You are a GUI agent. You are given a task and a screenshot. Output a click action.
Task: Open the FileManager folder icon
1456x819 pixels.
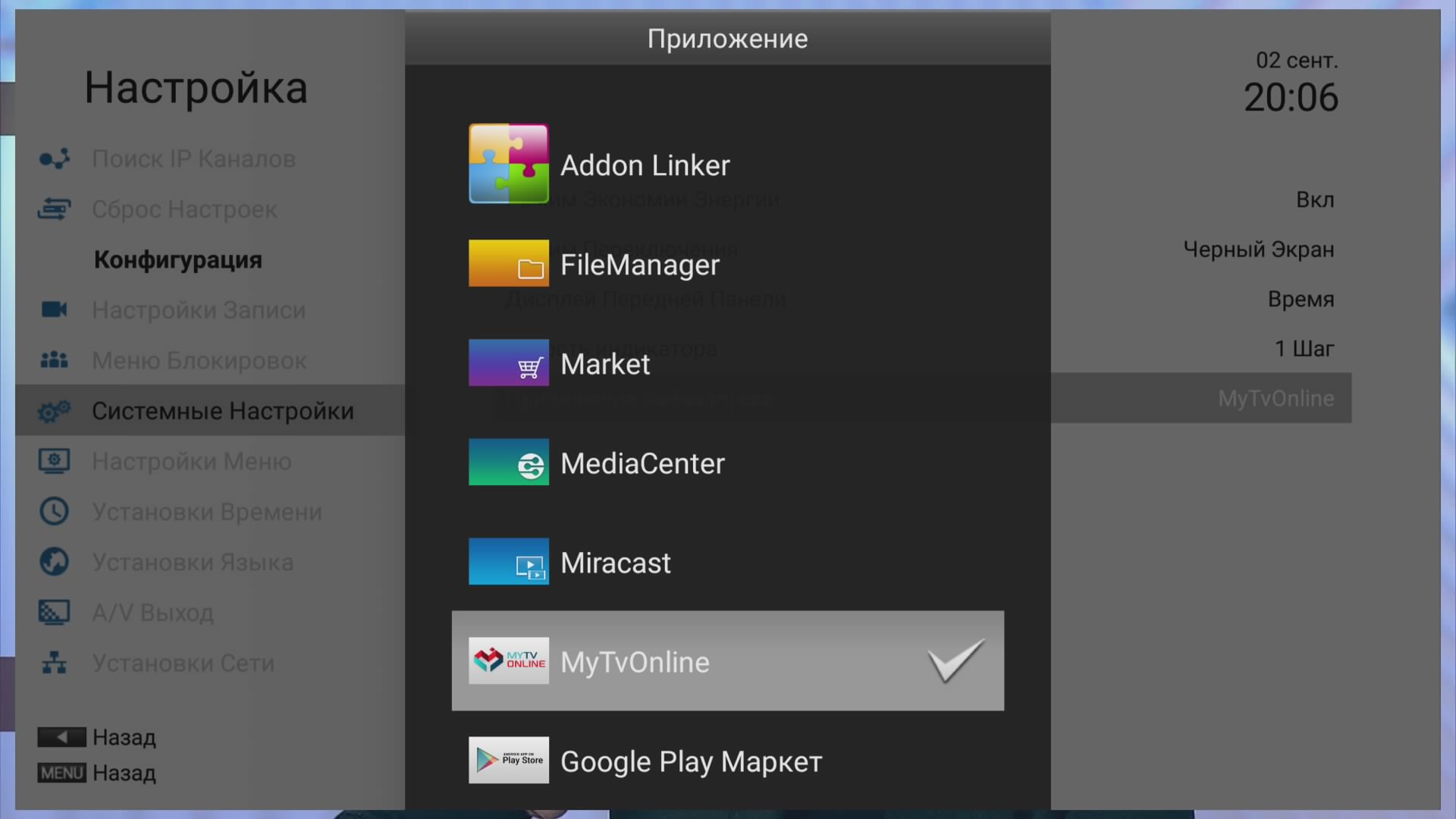click(x=508, y=263)
